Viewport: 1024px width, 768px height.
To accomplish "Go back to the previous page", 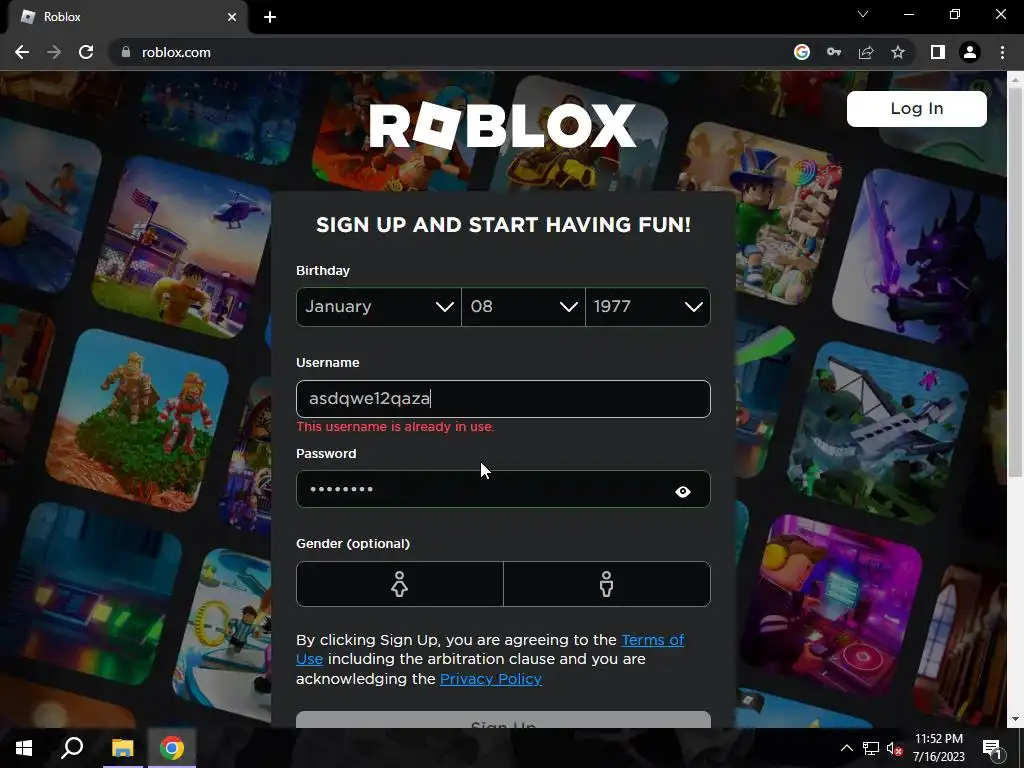I will pos(22,52).
